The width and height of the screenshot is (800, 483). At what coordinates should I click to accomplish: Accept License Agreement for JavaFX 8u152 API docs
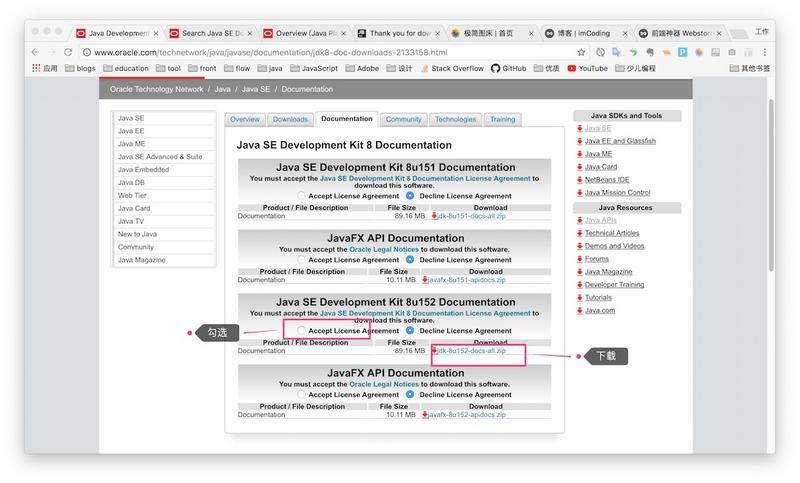301,395
